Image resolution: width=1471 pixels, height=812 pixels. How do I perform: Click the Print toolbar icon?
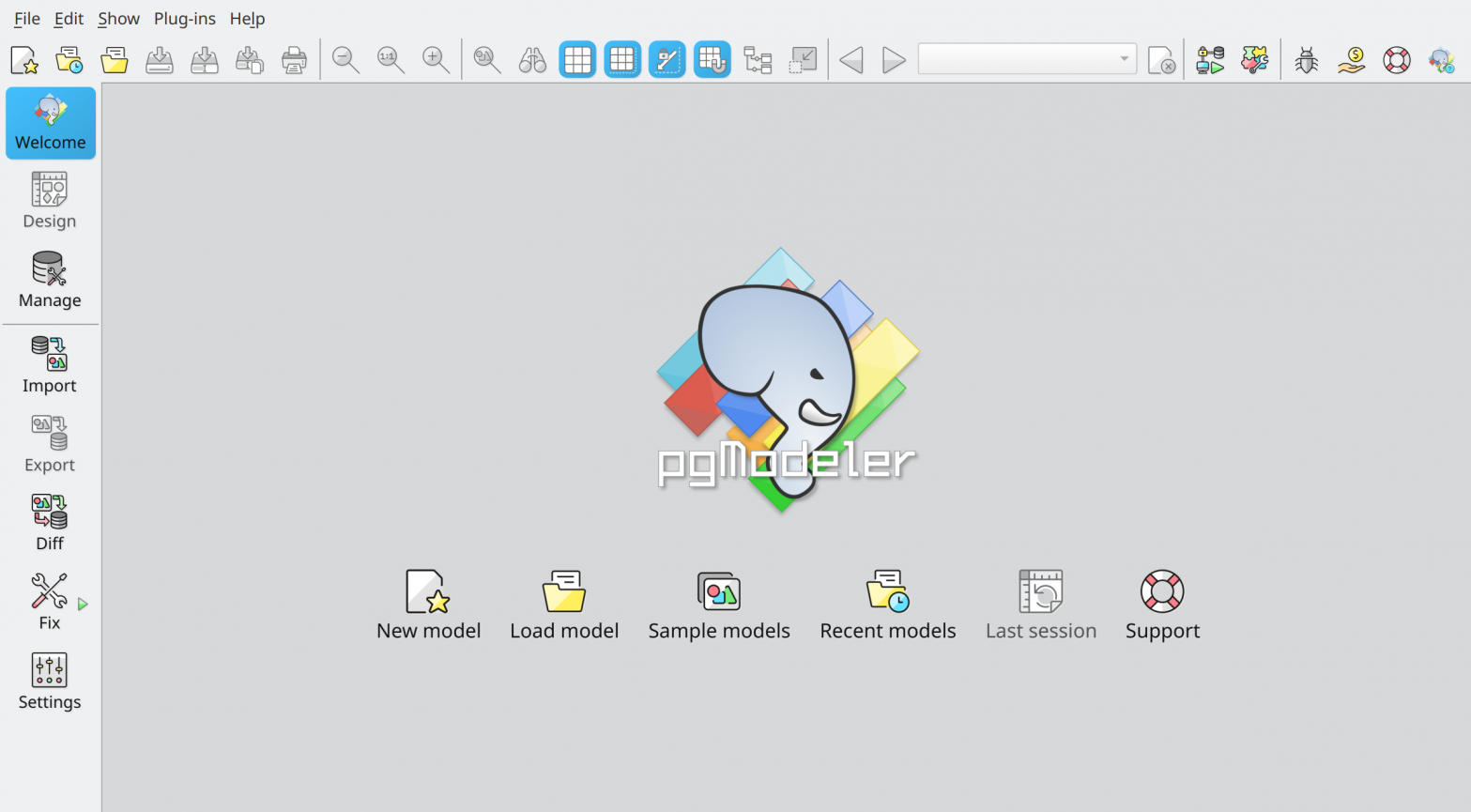pos(295,60)
